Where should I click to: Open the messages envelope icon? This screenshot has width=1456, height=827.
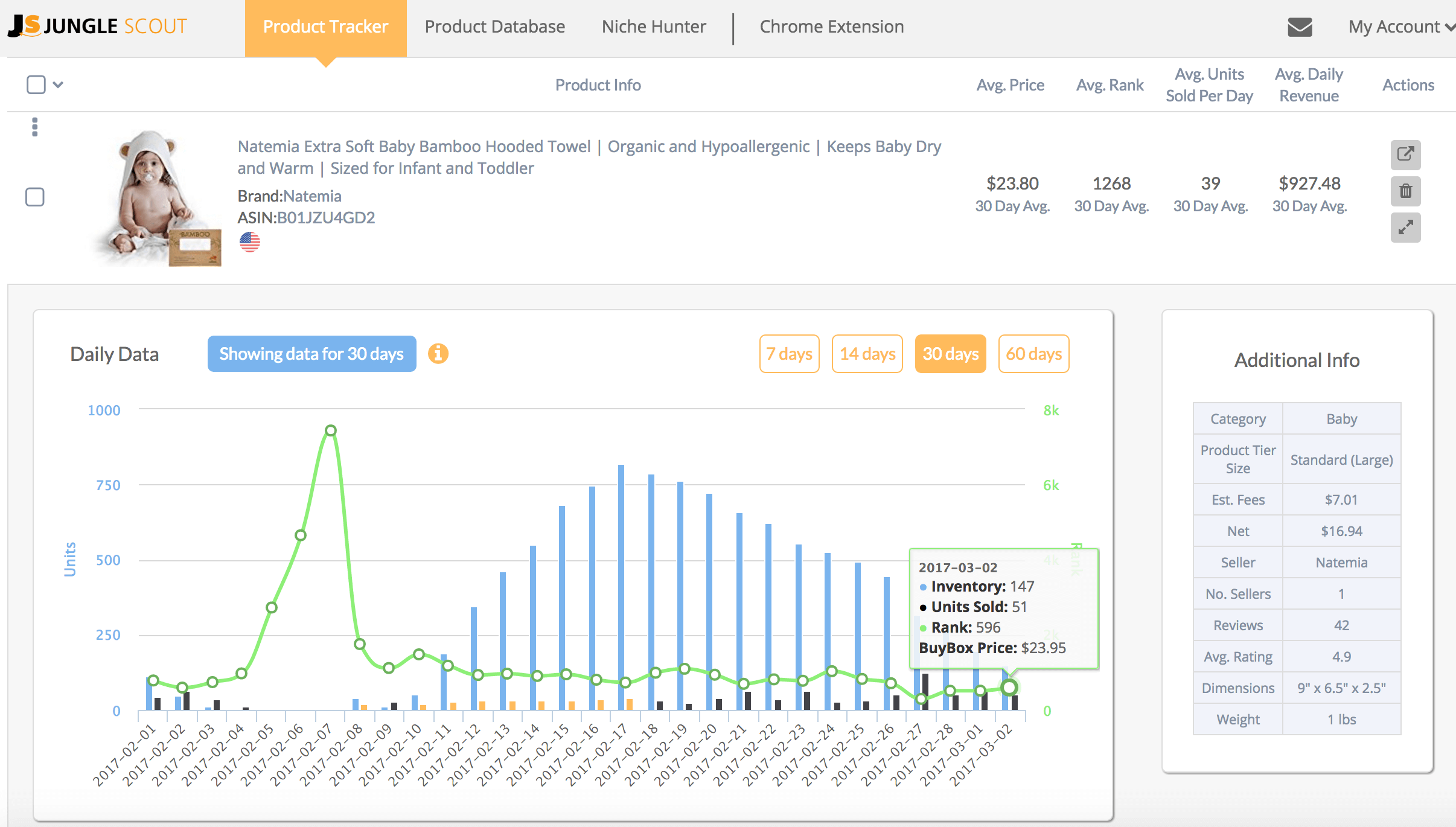1300,27
